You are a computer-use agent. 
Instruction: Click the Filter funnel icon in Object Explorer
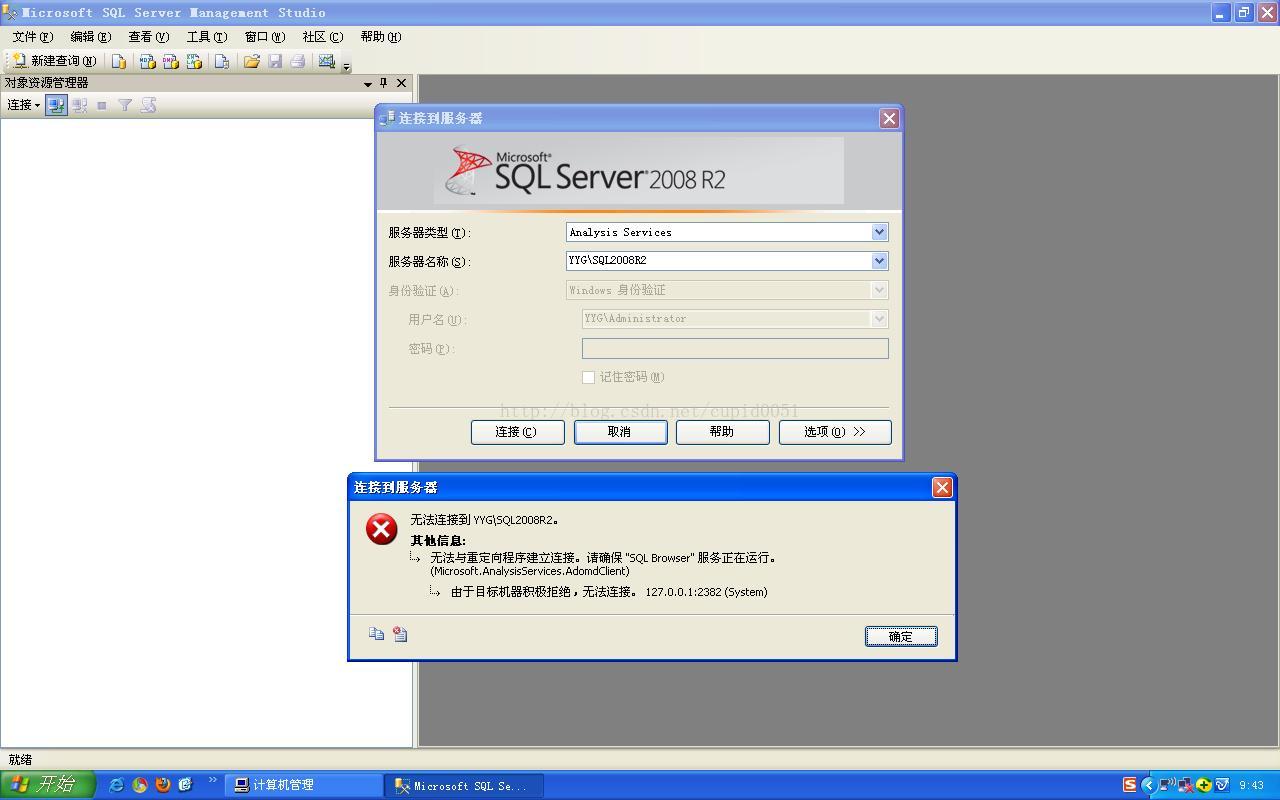click(125, 105)
